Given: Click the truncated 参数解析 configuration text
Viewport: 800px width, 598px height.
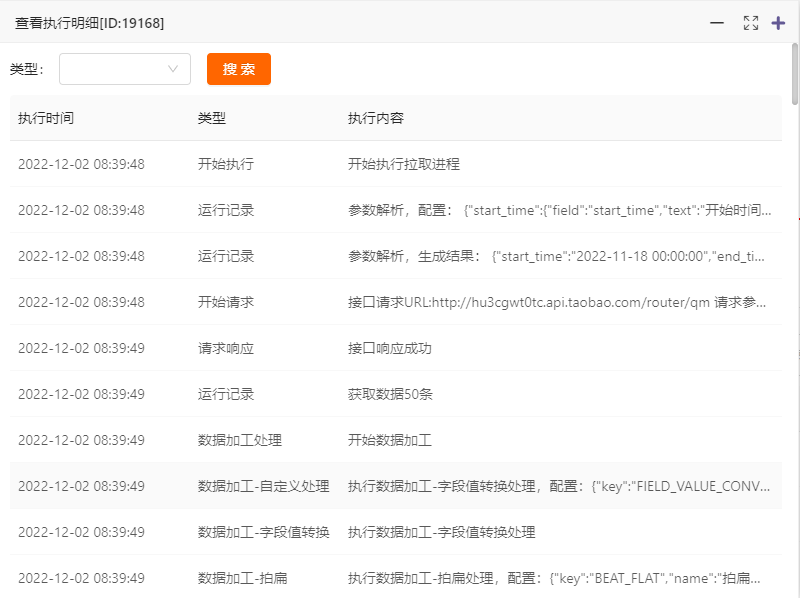Looking at the screenshot, I should click(x=560, y=210).
